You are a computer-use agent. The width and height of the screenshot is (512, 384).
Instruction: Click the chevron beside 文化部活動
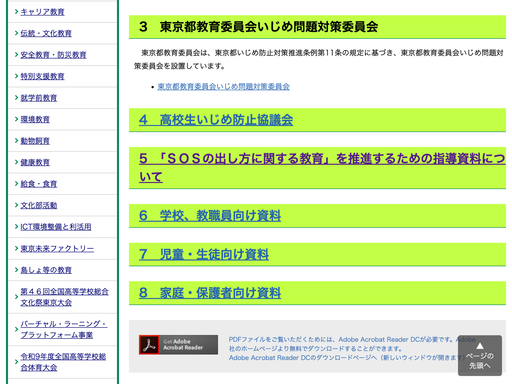[x=16, y=205]
